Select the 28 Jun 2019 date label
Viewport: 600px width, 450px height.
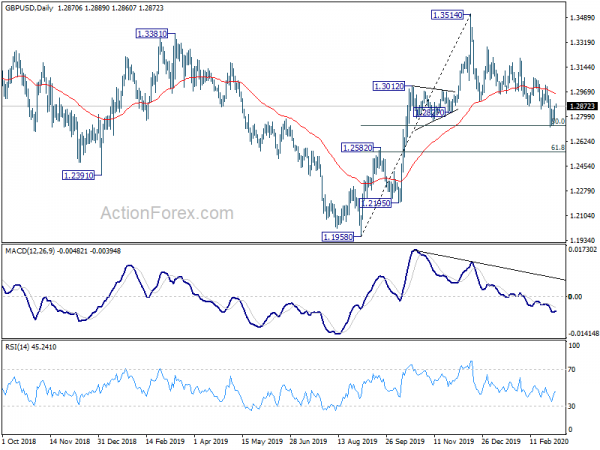pyautogui.click(x=308, y=441)
